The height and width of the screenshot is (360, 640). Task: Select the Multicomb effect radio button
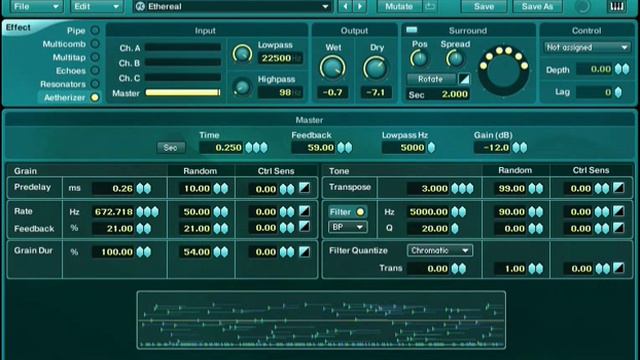(95, 44)
